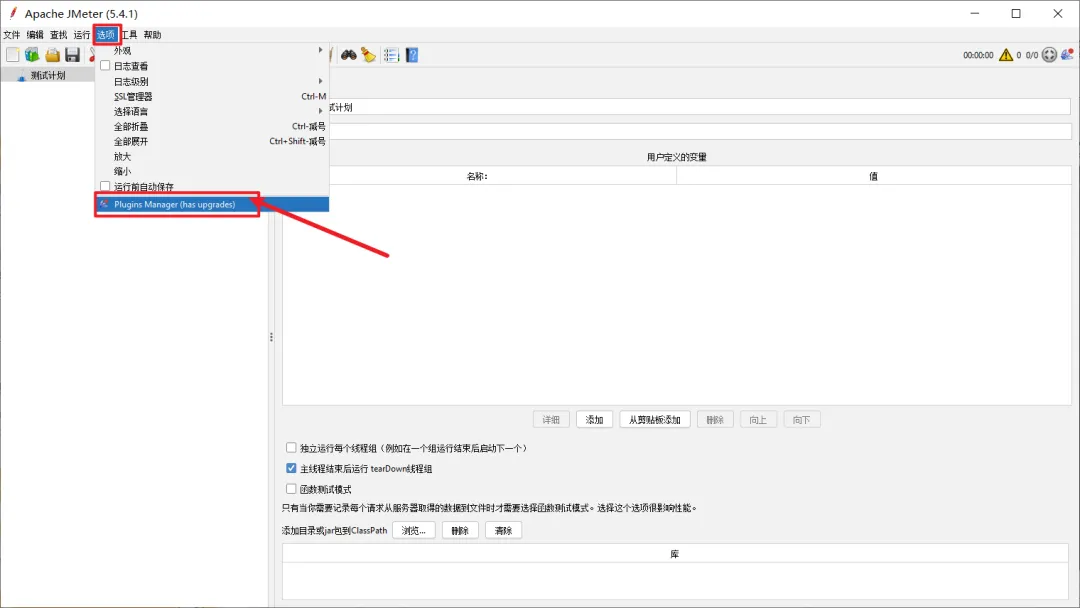Click the 向上 button
The width and height of the screenshot is (1080, 608).
(758, 419)
